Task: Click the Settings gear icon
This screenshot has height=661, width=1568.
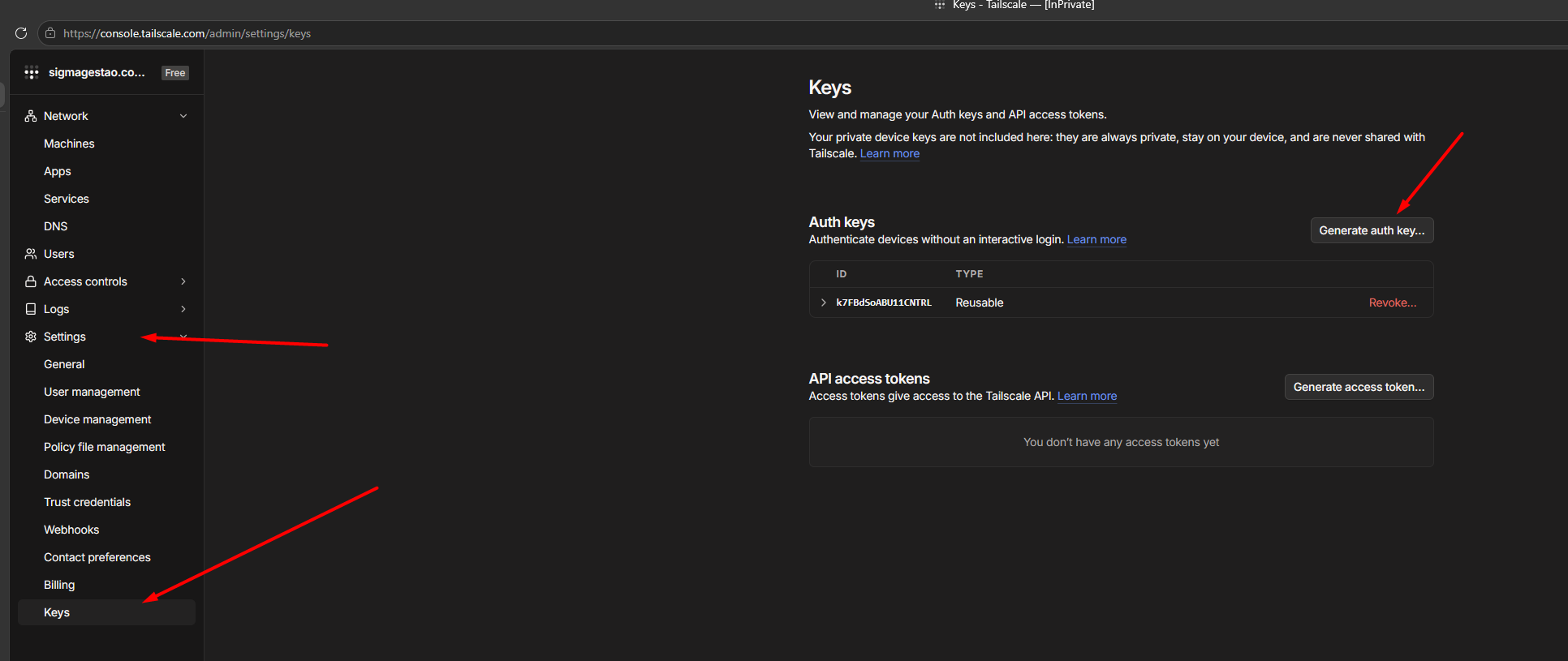Action: click(31, 337)
